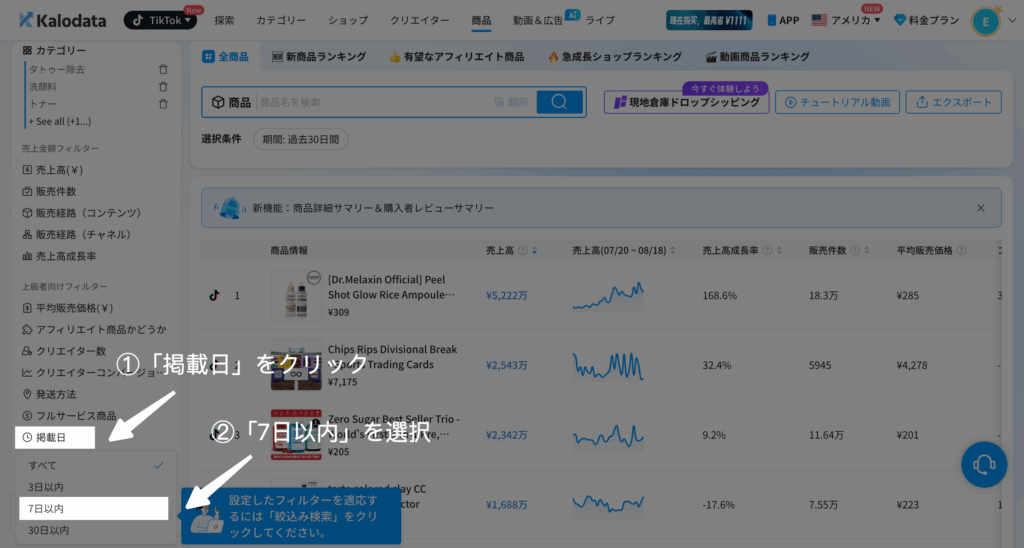Open 販売経路（コンテンツ）filter
This screenshot has height=548, width=1024.
[82, 213]
